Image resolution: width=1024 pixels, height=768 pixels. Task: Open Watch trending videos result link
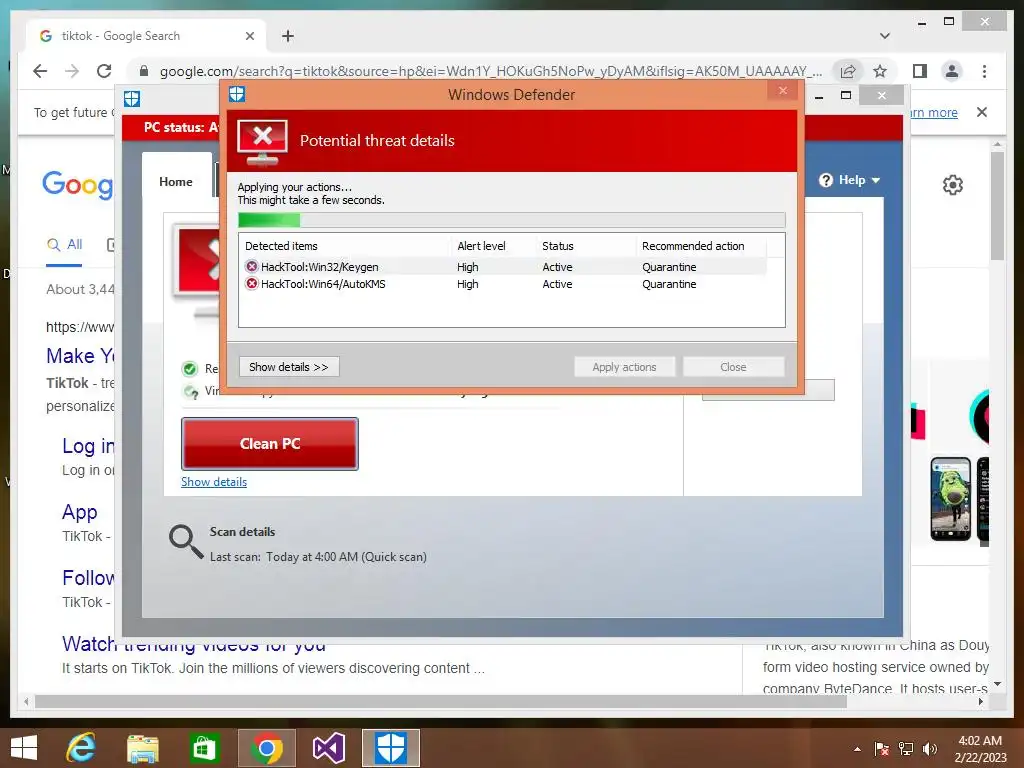pos(194,645)
